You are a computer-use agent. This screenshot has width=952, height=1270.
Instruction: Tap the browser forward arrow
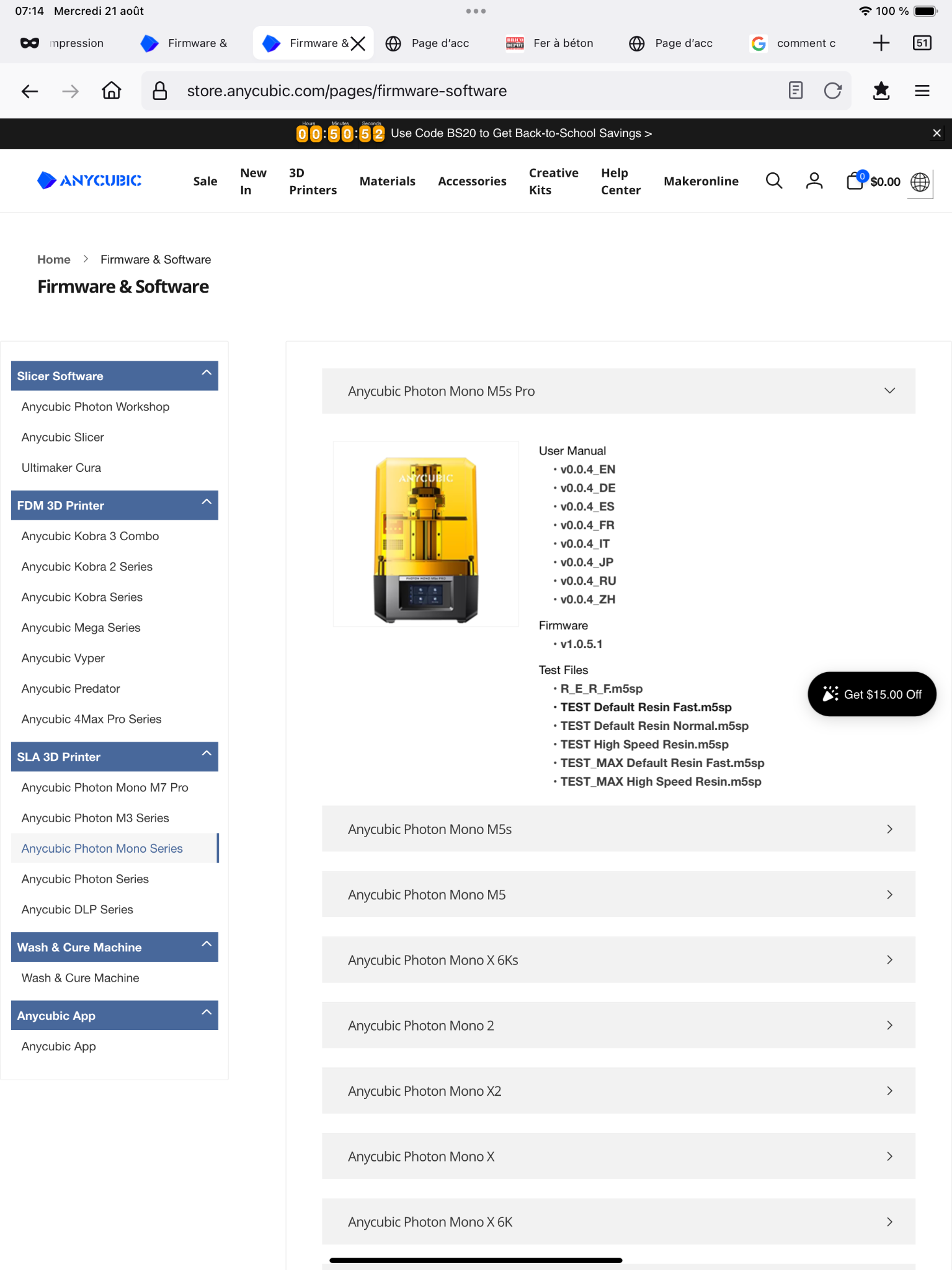coord(71,91)
